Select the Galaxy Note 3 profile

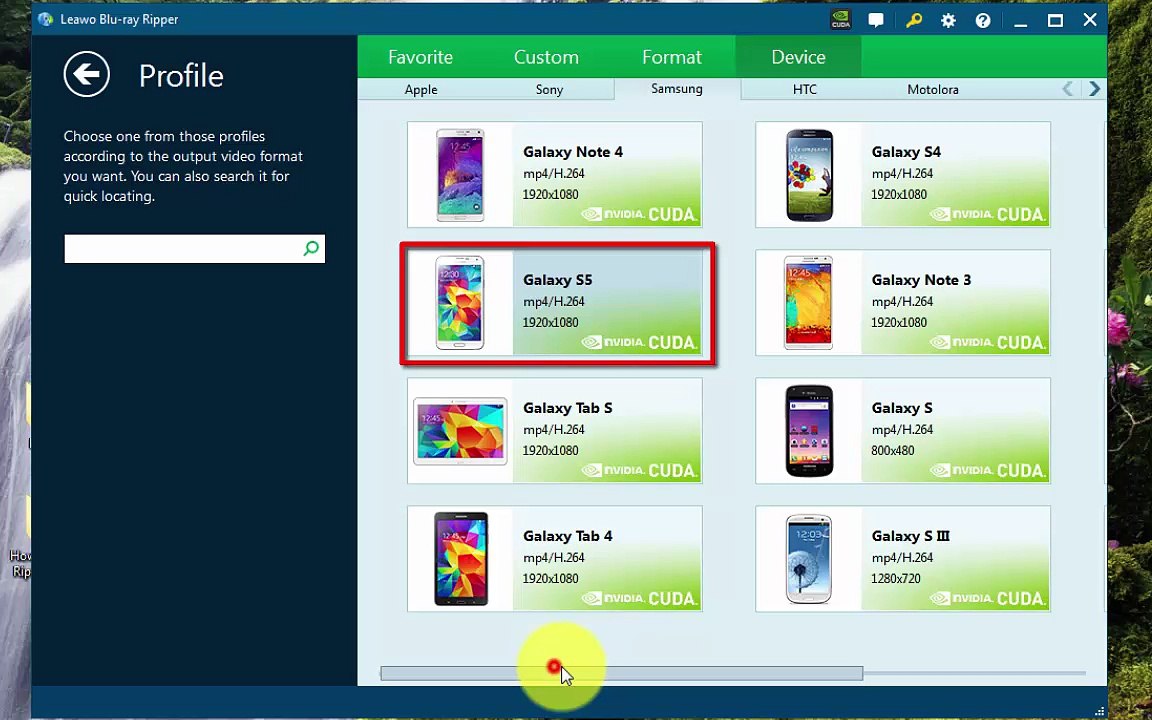pos(903,302)
